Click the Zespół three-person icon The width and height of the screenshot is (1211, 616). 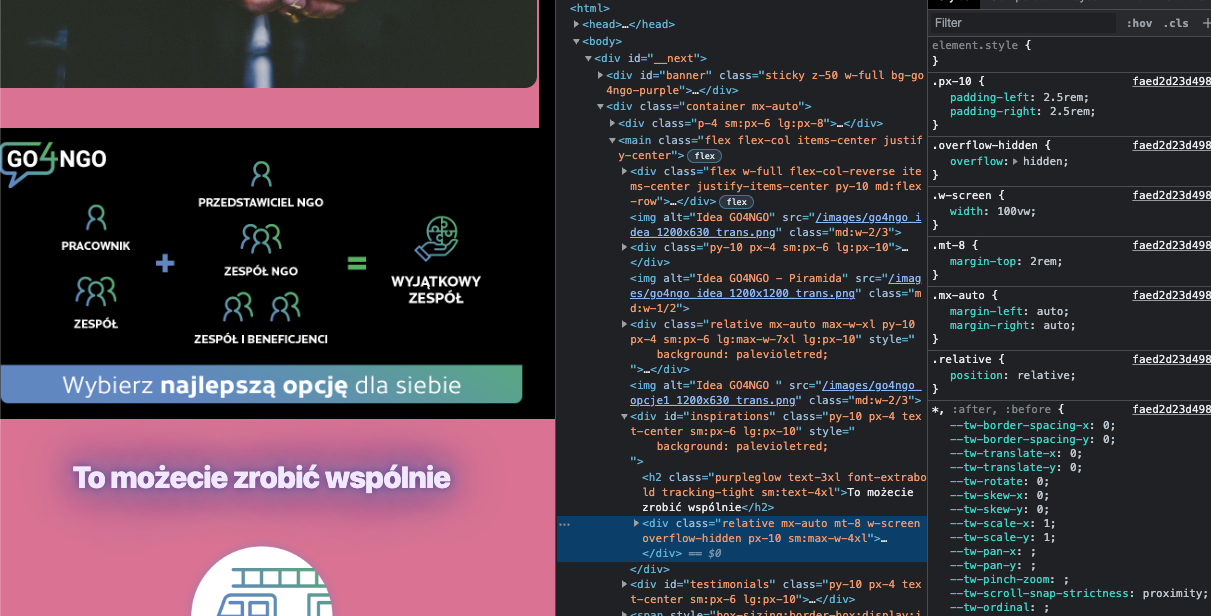pos(96,291)
